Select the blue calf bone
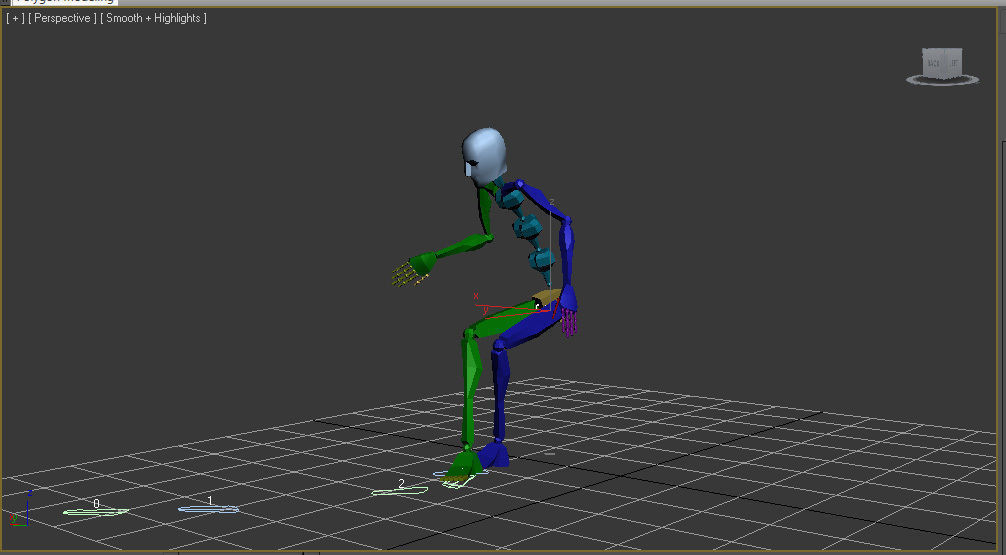This screenshot has width=1006, height=555. pos(500,393)
